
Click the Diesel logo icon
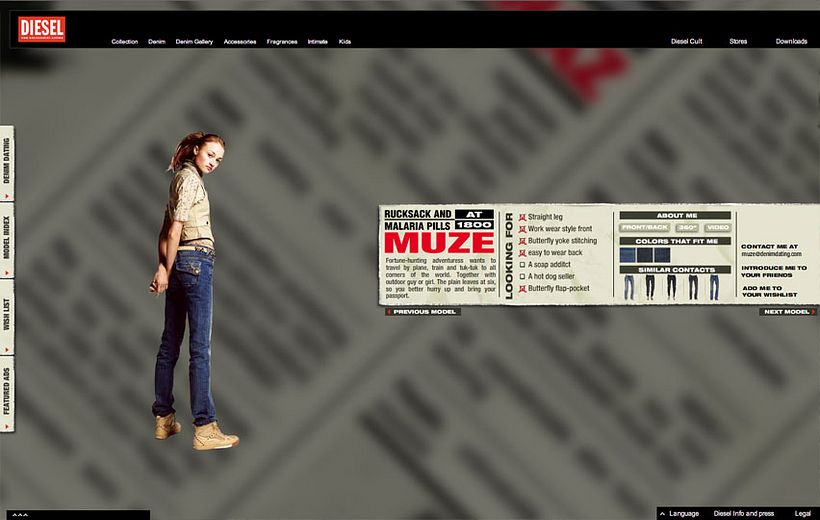click(x=41, y=29)
